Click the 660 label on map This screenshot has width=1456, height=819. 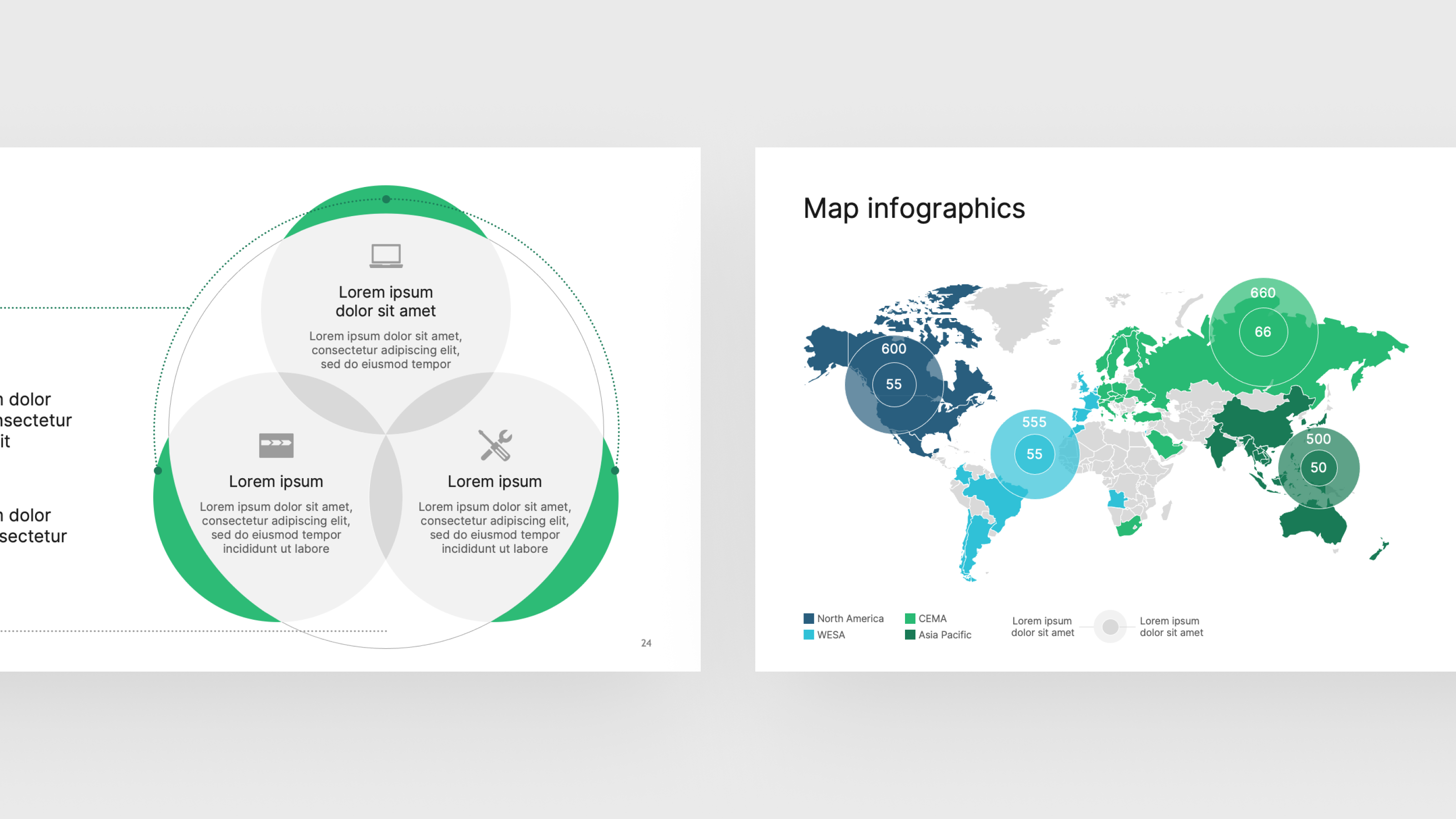[x=1263, y=293]
